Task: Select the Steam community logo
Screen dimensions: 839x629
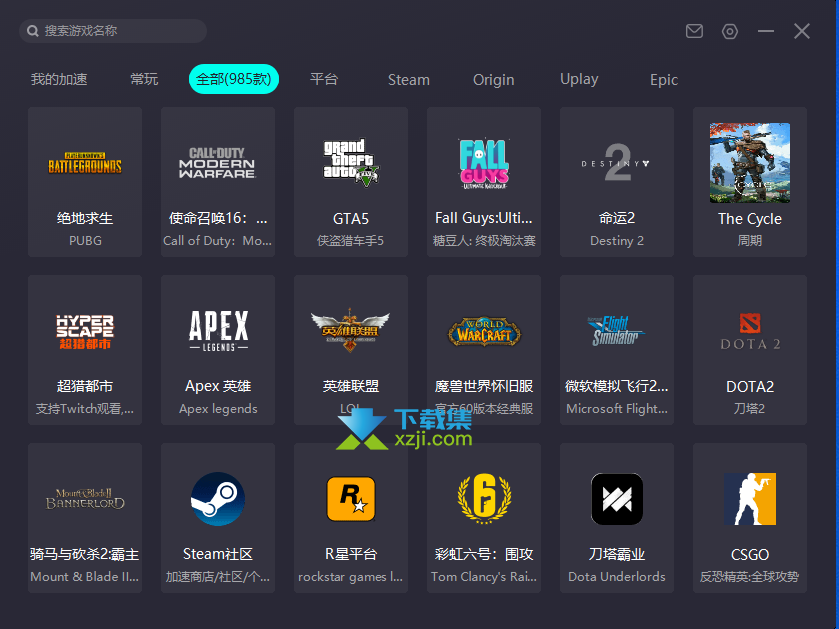Action: [x=218, y=498]
